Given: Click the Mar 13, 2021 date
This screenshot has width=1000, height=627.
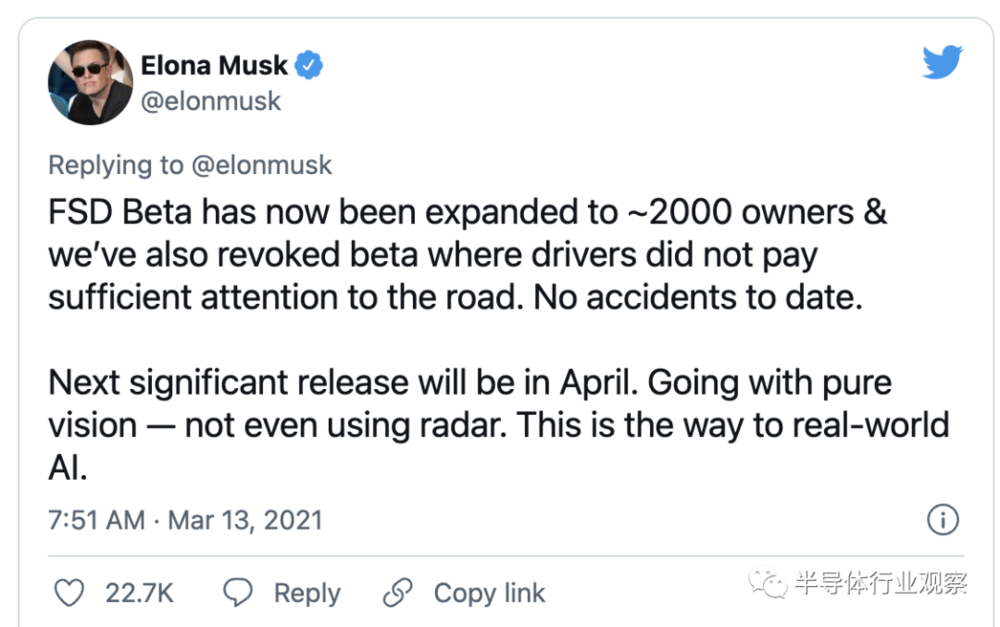Looking at the screenshot, I should [x=245, y=520].
